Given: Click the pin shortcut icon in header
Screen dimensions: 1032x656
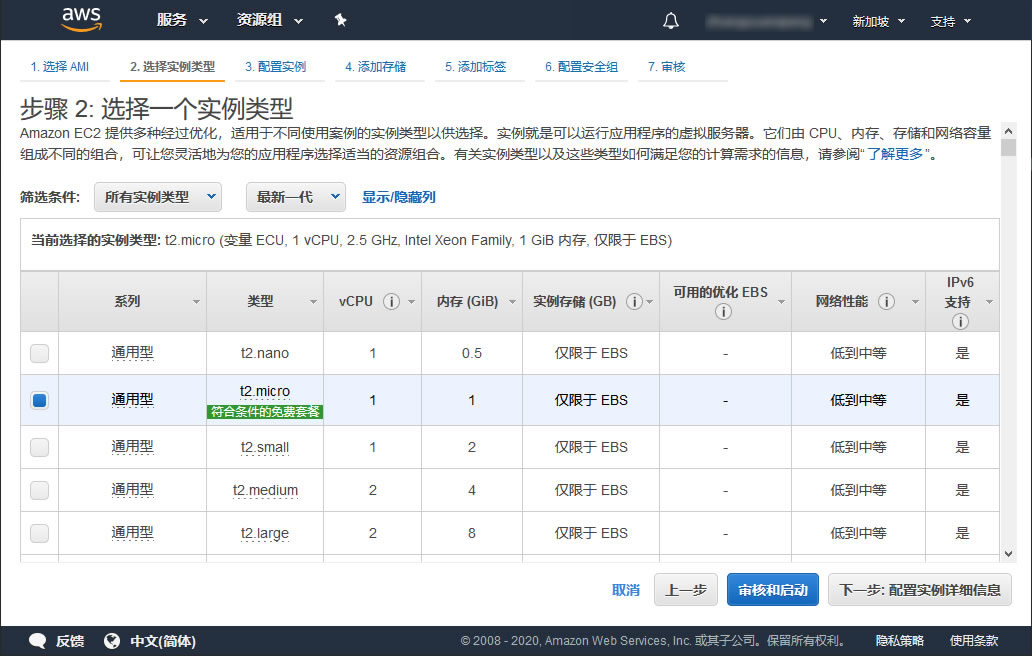Looking at the screenshot, I should coord(340,20).
